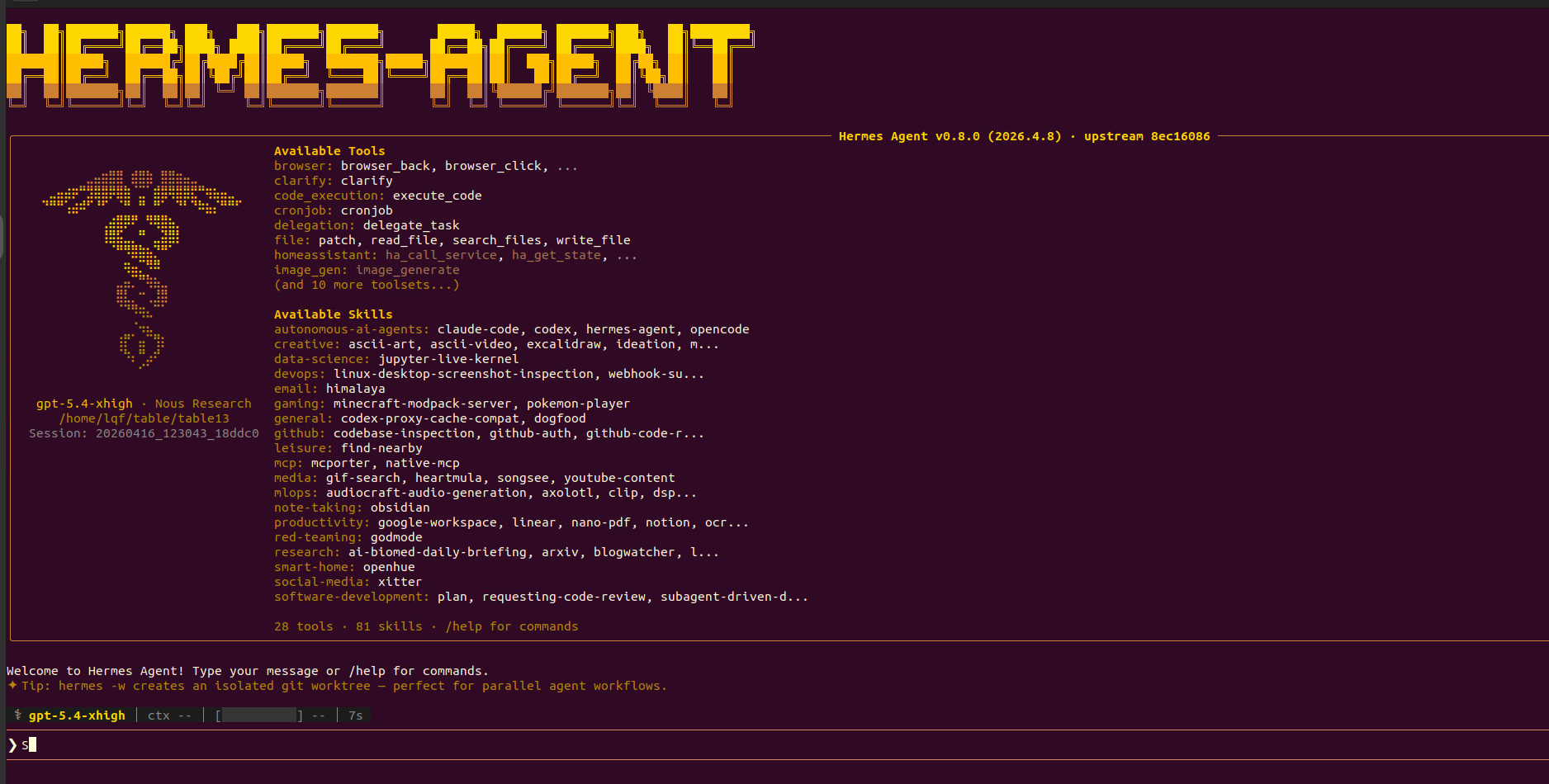Image resolution: width=1549 pixels, height=784 pixels.
Task: Select the "ha_get_state" tool name
Action: point(557,255)
